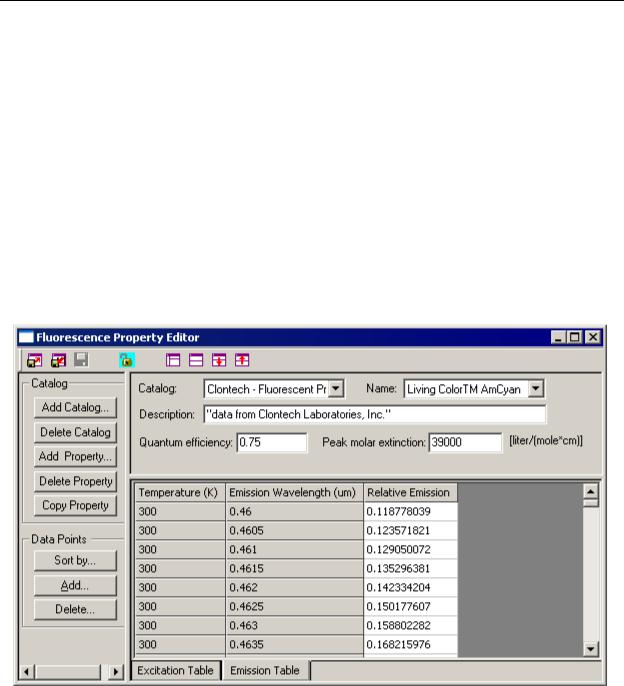Click the Quantum efficiency field with 0.75
Screen dimensions: 624x686
272,442
